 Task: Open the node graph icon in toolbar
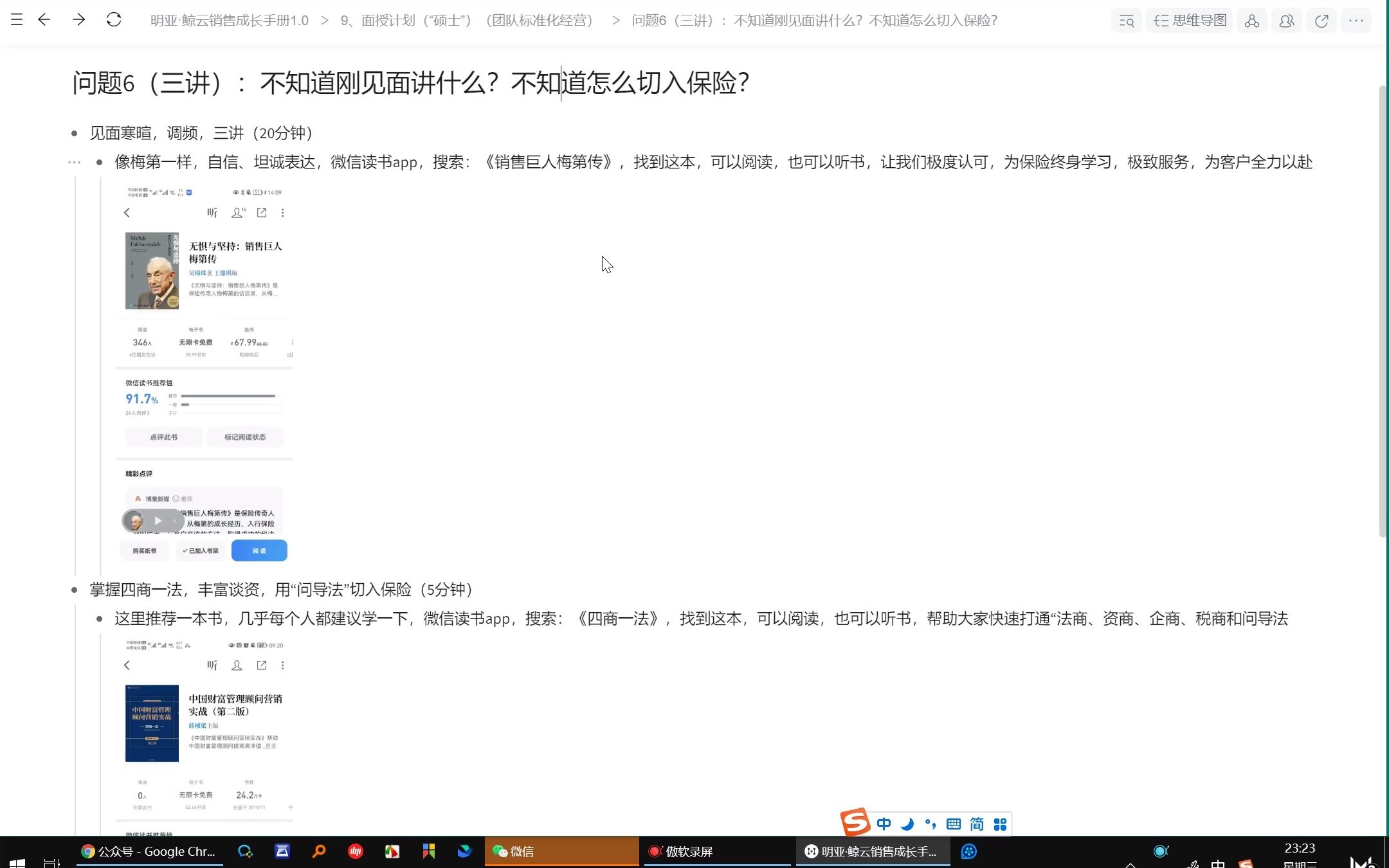(x=1251, y=21)
